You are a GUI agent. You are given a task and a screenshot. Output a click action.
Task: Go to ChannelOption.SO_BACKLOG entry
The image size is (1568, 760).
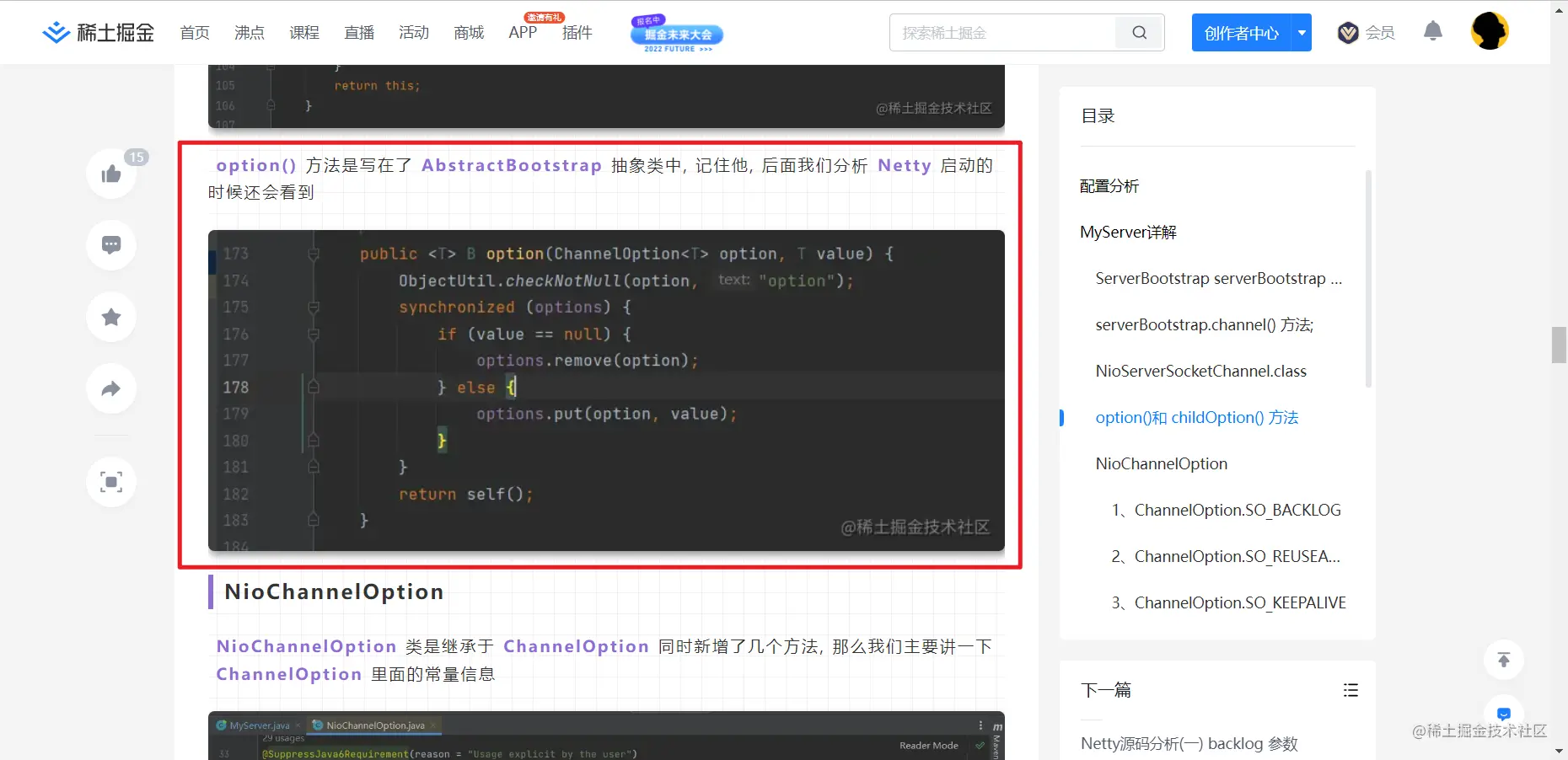tap(1226, 511)
